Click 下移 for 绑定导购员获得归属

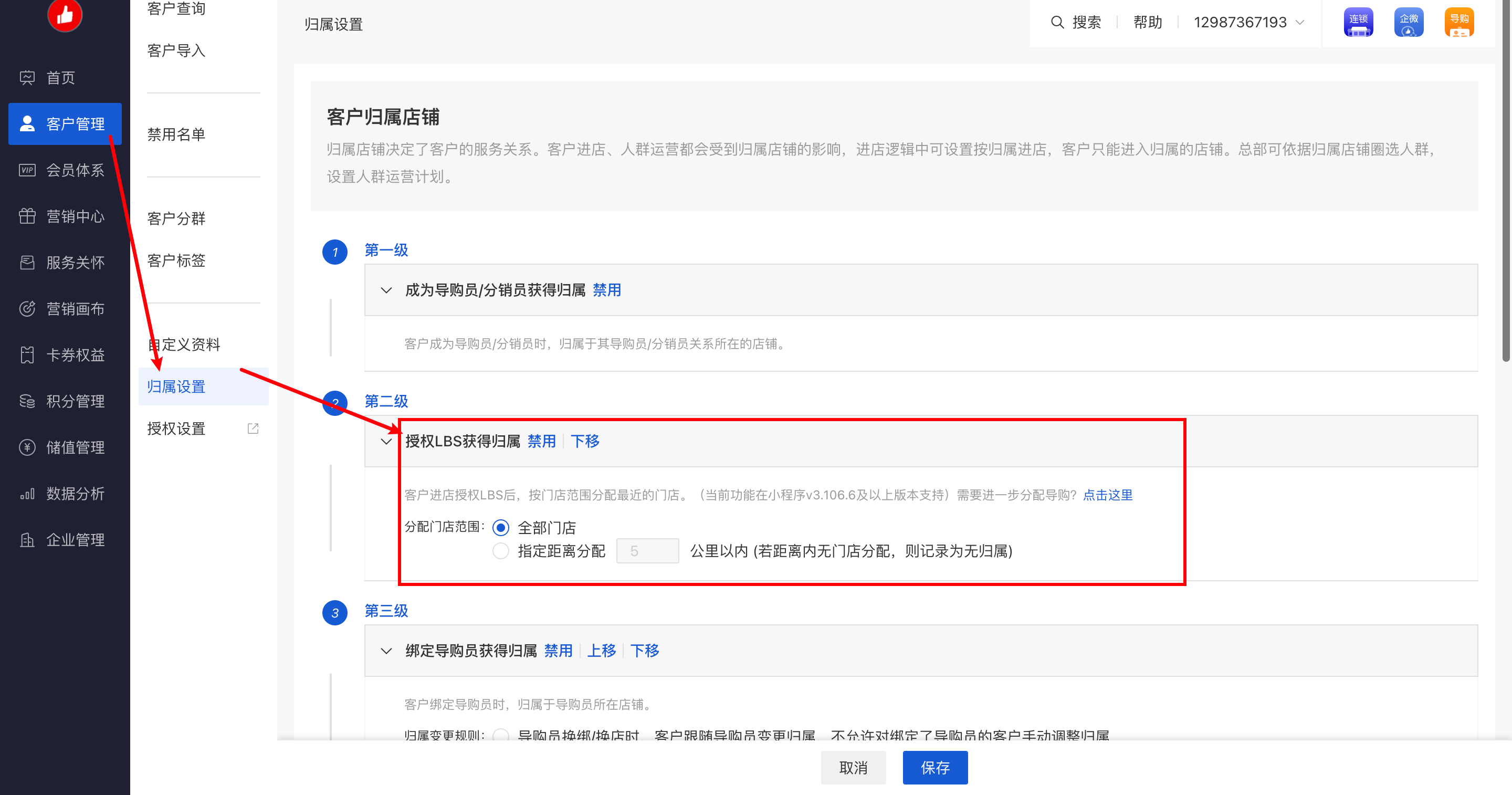(645, 651)
